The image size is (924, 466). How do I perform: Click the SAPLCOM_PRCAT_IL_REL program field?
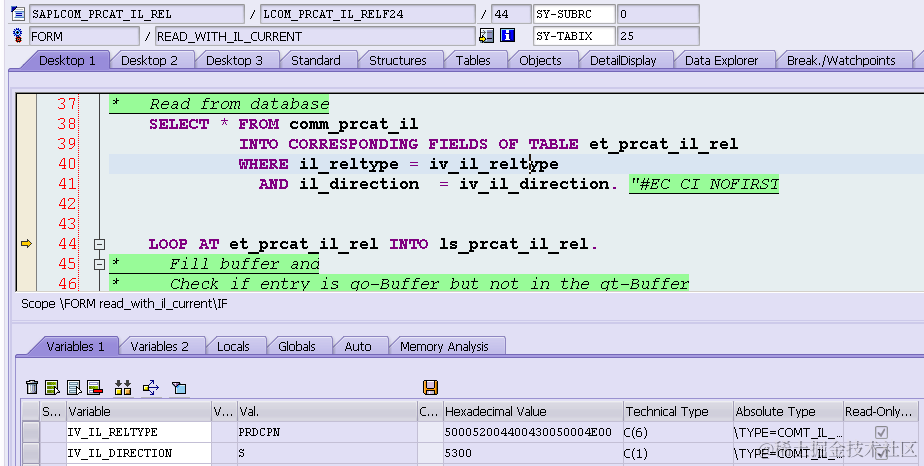[137, 14]
